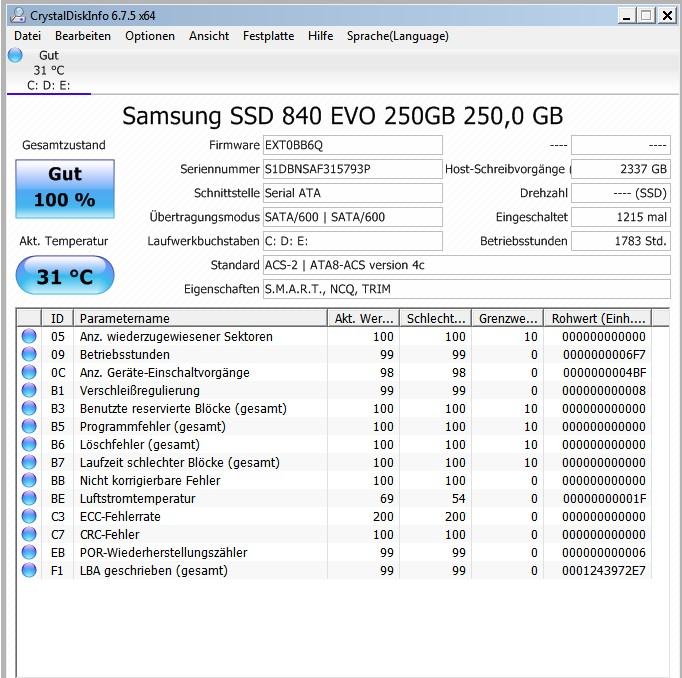Open the Hilfe menu
682x678 pixels.
coord(320,36)
